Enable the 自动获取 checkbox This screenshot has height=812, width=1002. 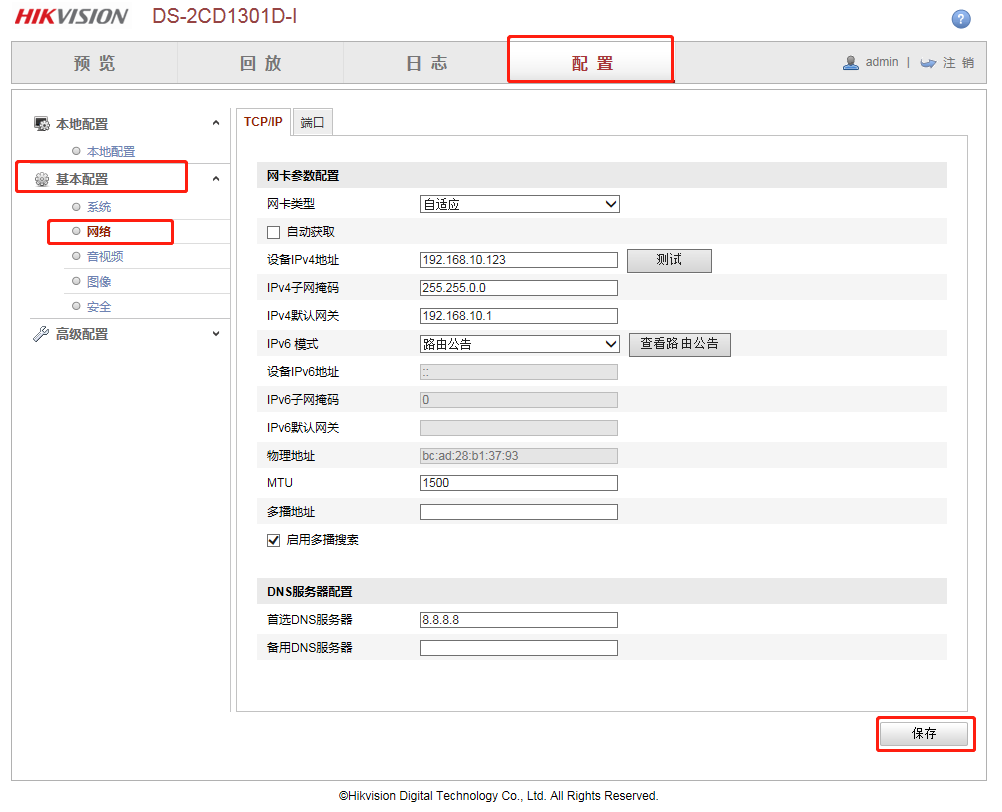coord(273,232)
